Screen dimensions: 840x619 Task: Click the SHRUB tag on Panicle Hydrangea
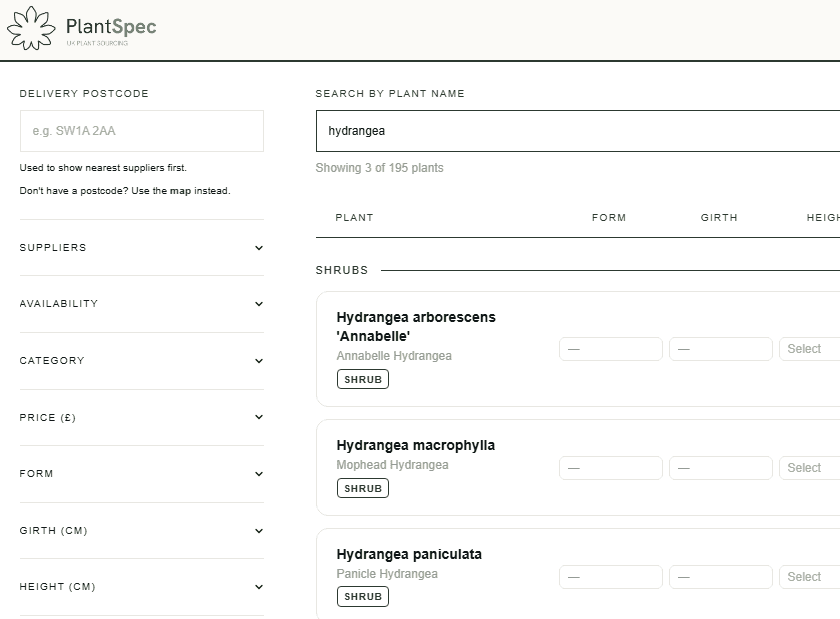point(363,596)
